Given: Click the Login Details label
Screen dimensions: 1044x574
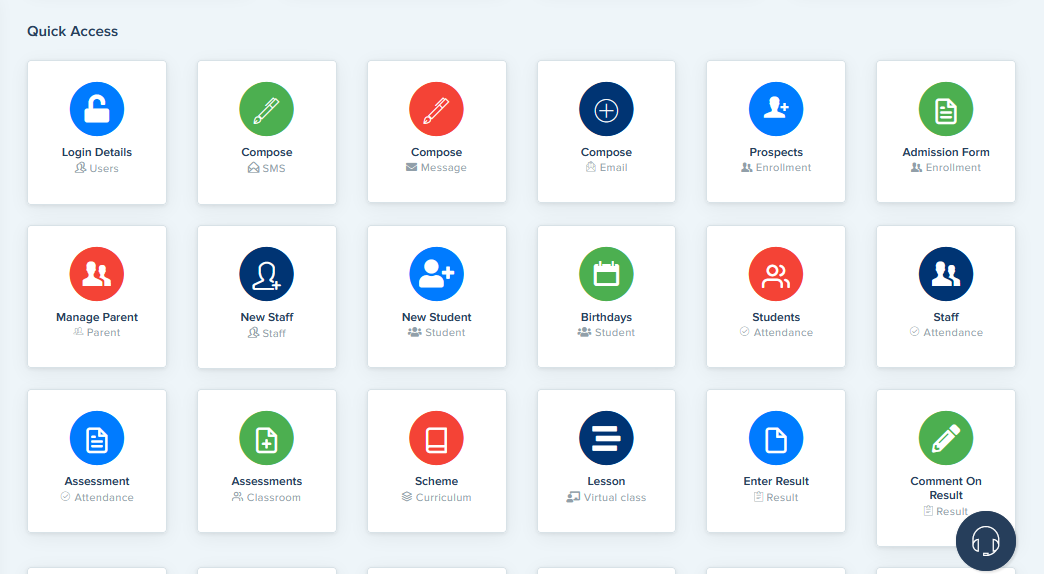Looking at the screenshot, I should pos(97,152).
